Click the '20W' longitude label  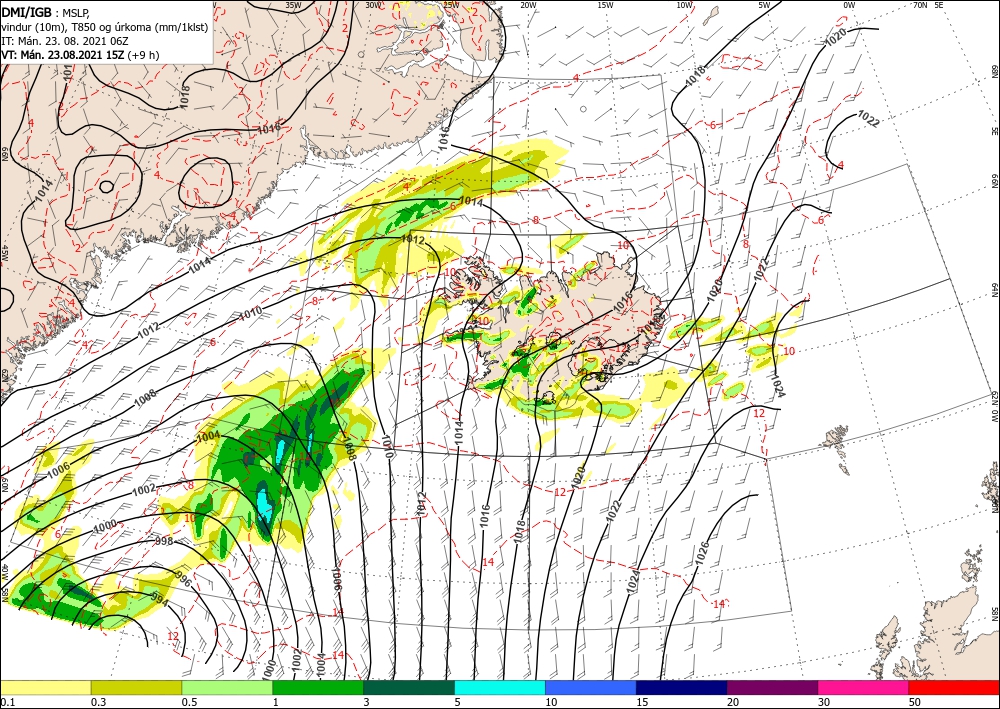pyautogui.click(x=528, y=5)
